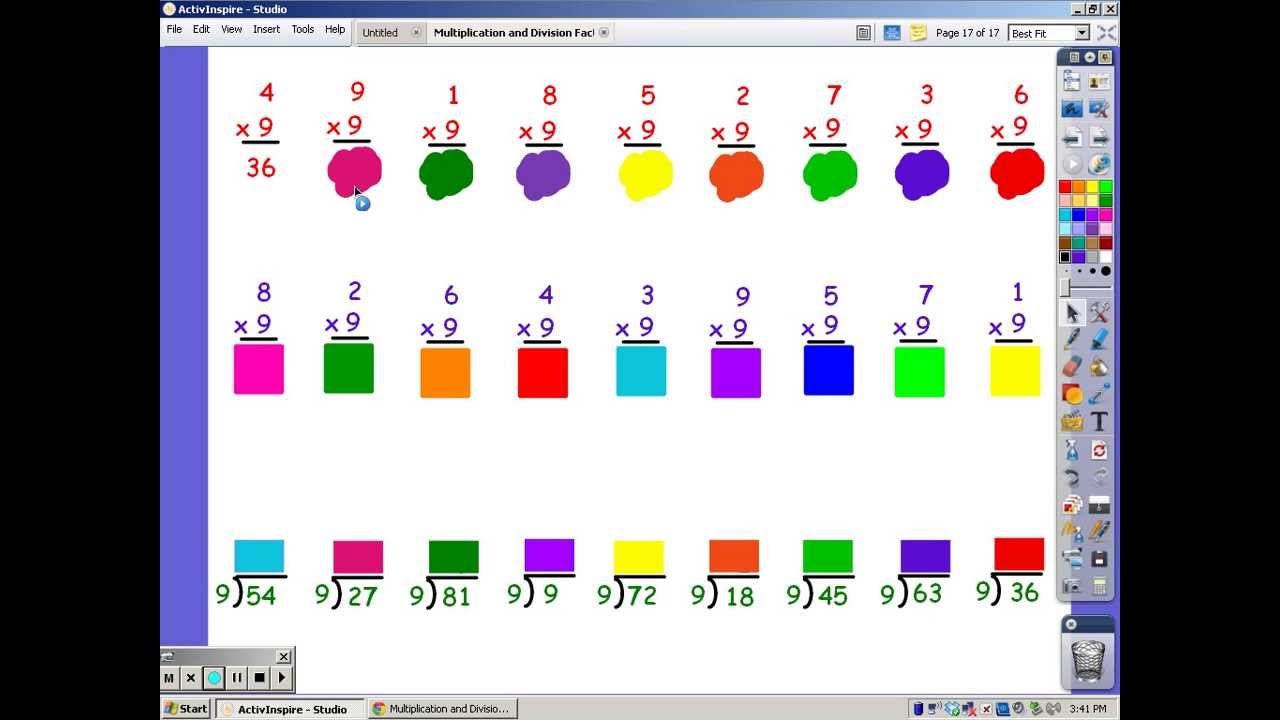Viewport: 1280px width, 720px height.
Task: Select the Highlighter tool
Action: [x=1099, y=339]
